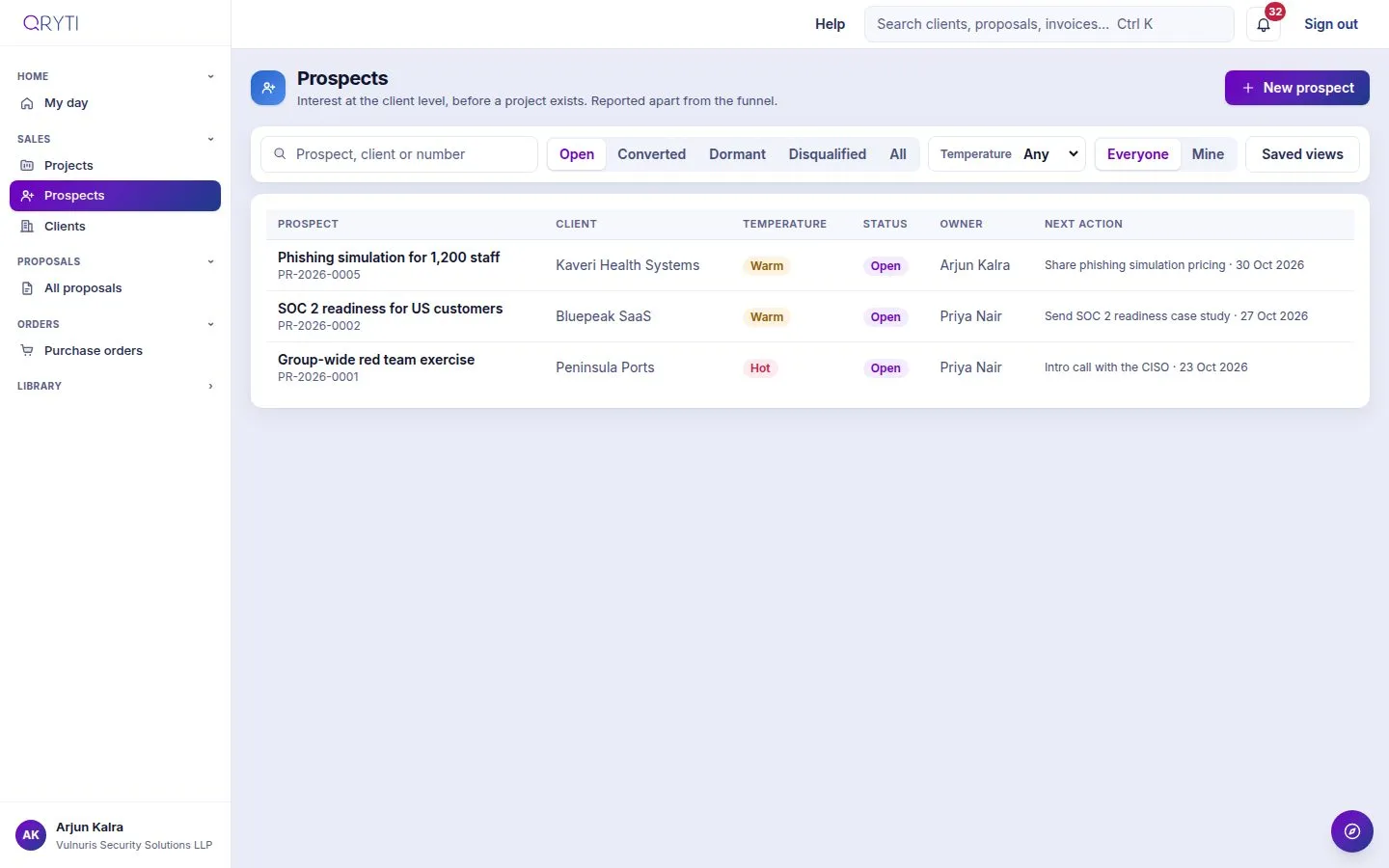Image resolution: width=1389 pixels, height=868 pixels.
Task: Toggle owner filter to Mine
Action: pos(1208,154)
